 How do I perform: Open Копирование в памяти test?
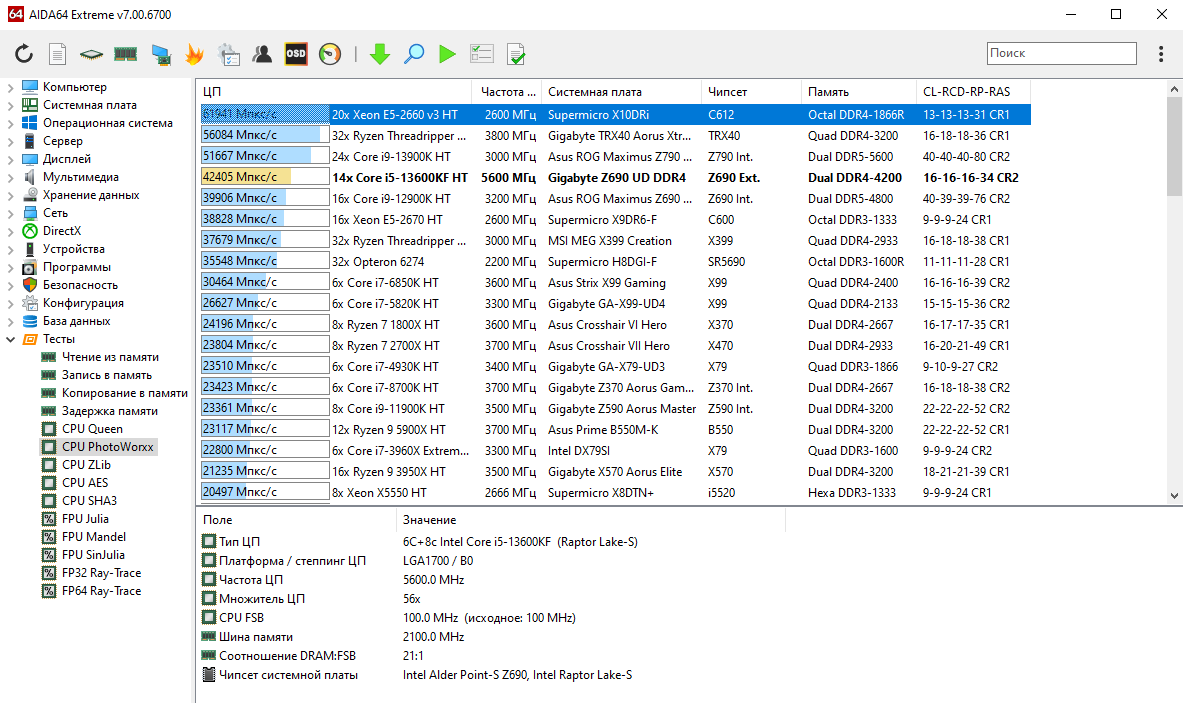(124, 393)
